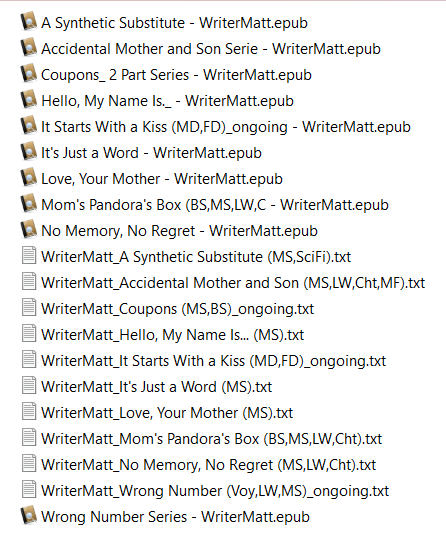This screenshot has width=446, height=539.
Task: Select the epub icon for Coupons_ 2 Part Series
Action: [x=29, y=73]
